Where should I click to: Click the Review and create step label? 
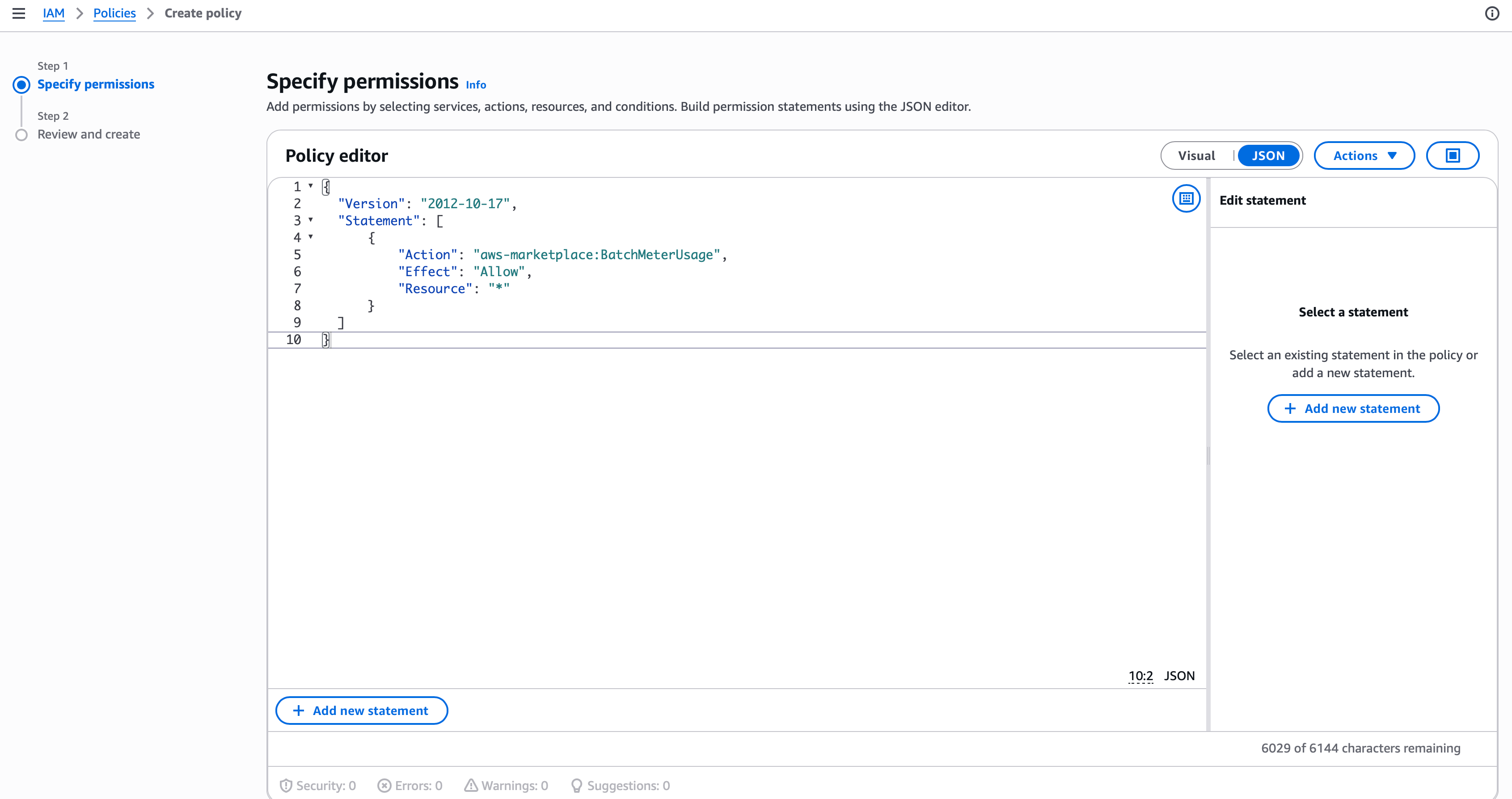89,135
